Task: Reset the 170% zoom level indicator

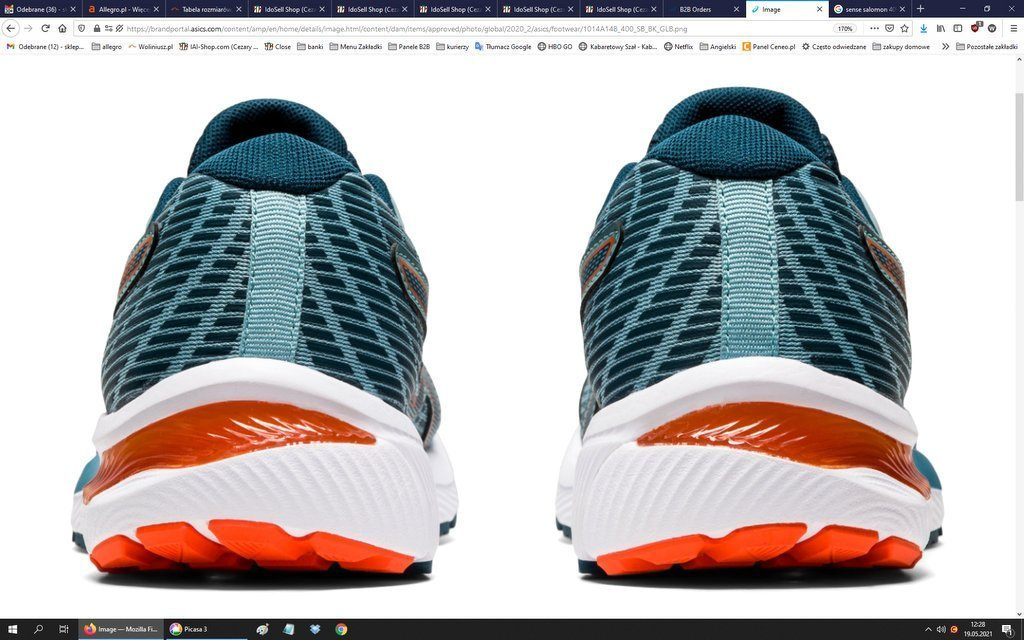Action: (845, 28)
